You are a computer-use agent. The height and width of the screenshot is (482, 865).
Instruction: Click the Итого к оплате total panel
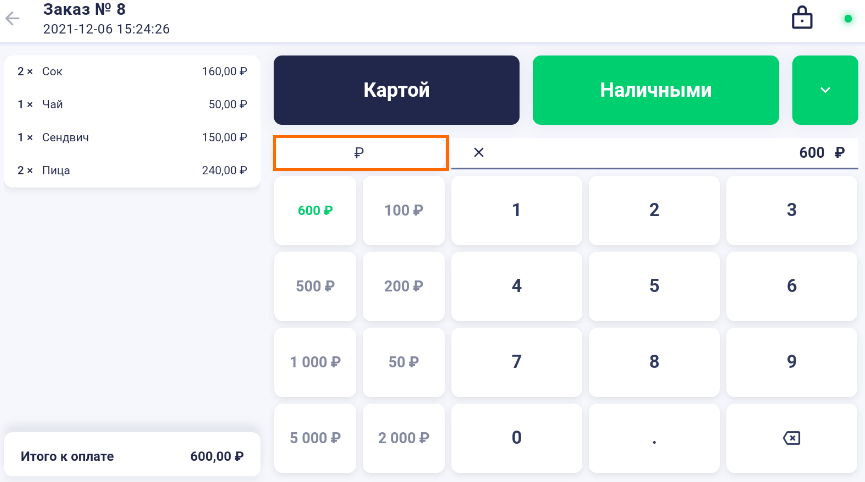pos(132,457)
